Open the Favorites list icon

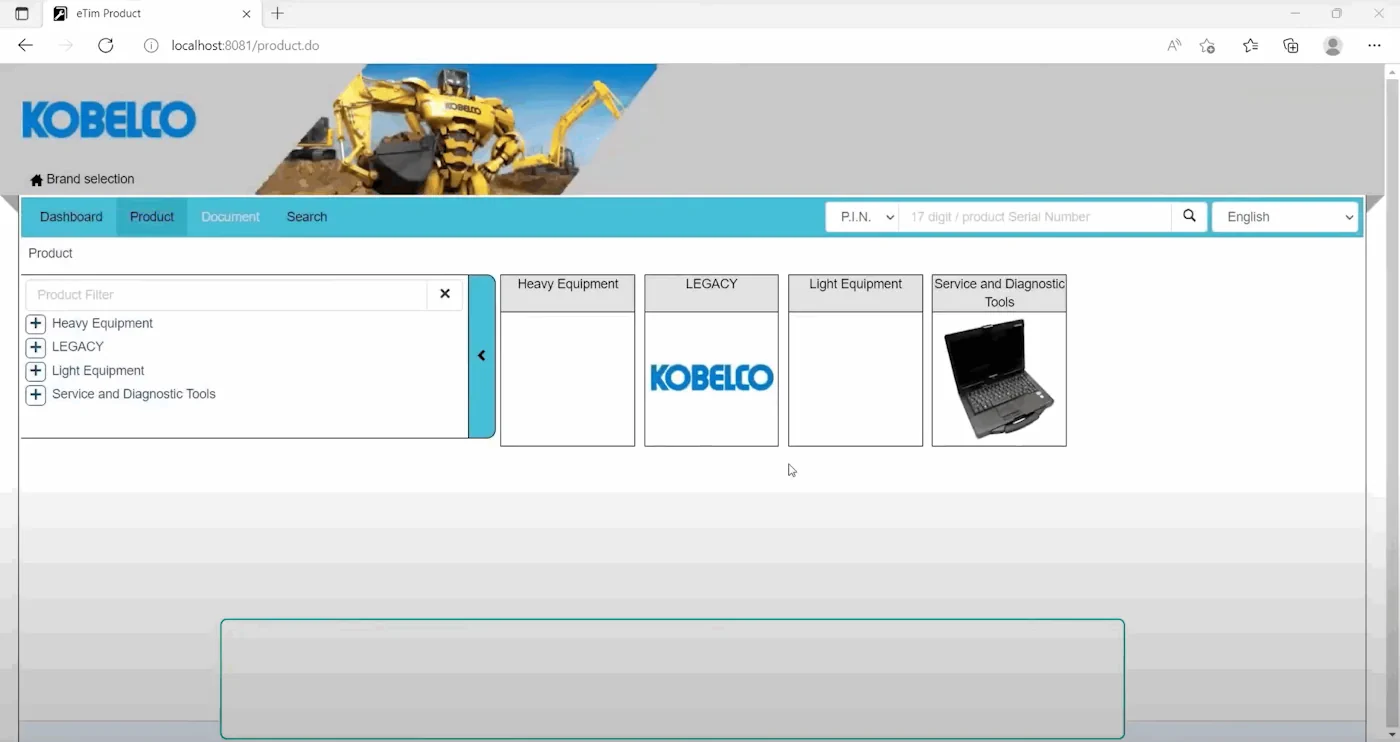point(1250,45)
